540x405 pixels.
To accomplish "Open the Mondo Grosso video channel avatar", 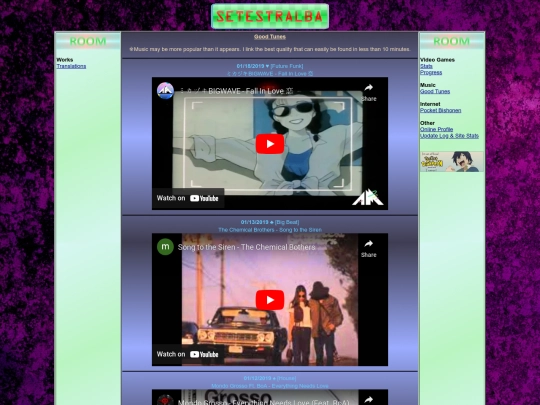I will pyautogui.click(x=165, y=400).
